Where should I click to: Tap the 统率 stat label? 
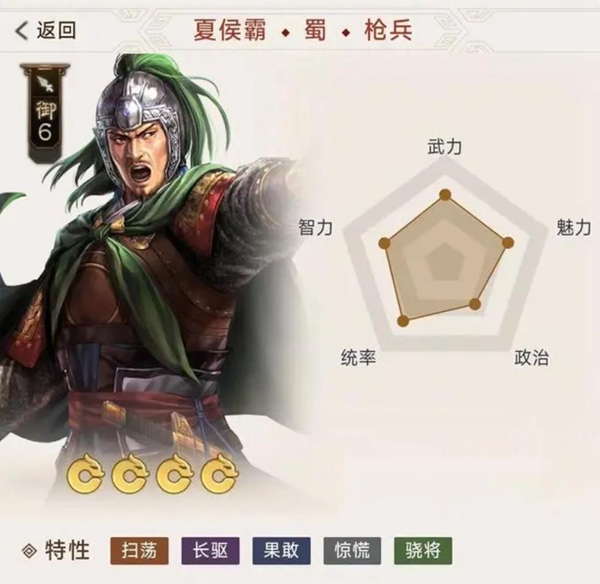pos(358,357)
